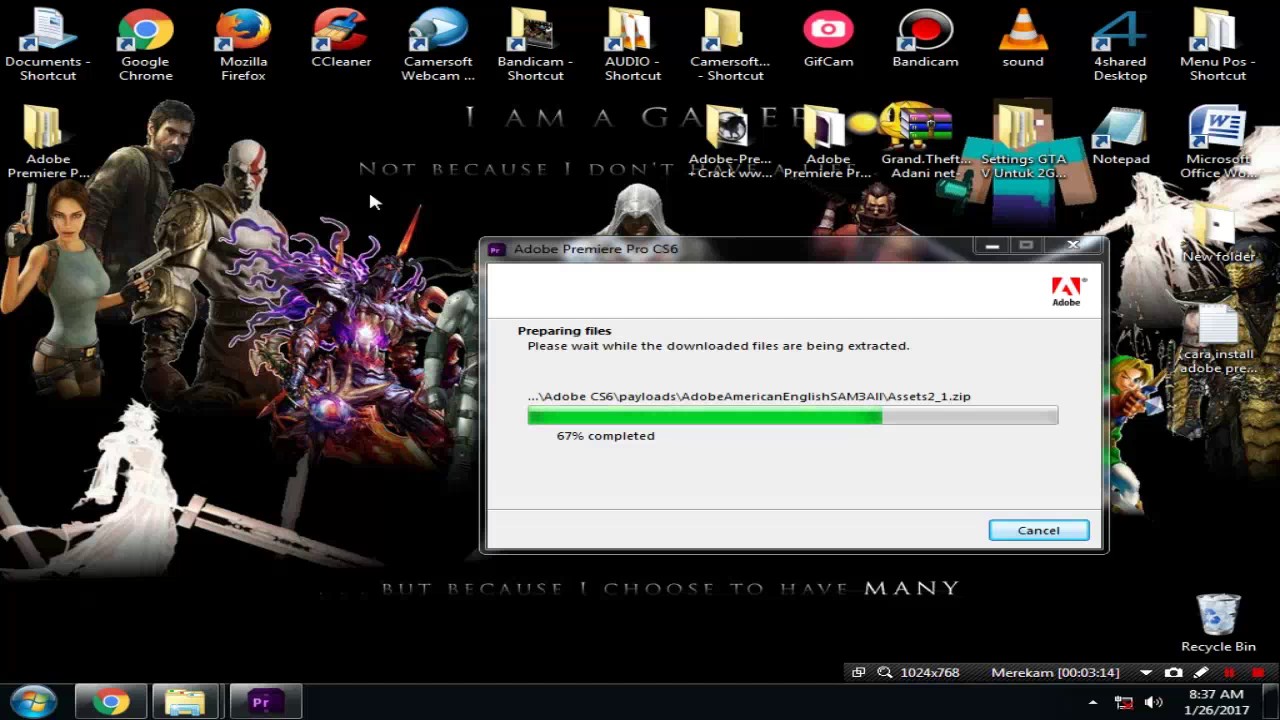This screenshot has width=1280, height=720.
Task: Select the Grand.Theft... WinRAR archive icon
Action: pos(925,142)
